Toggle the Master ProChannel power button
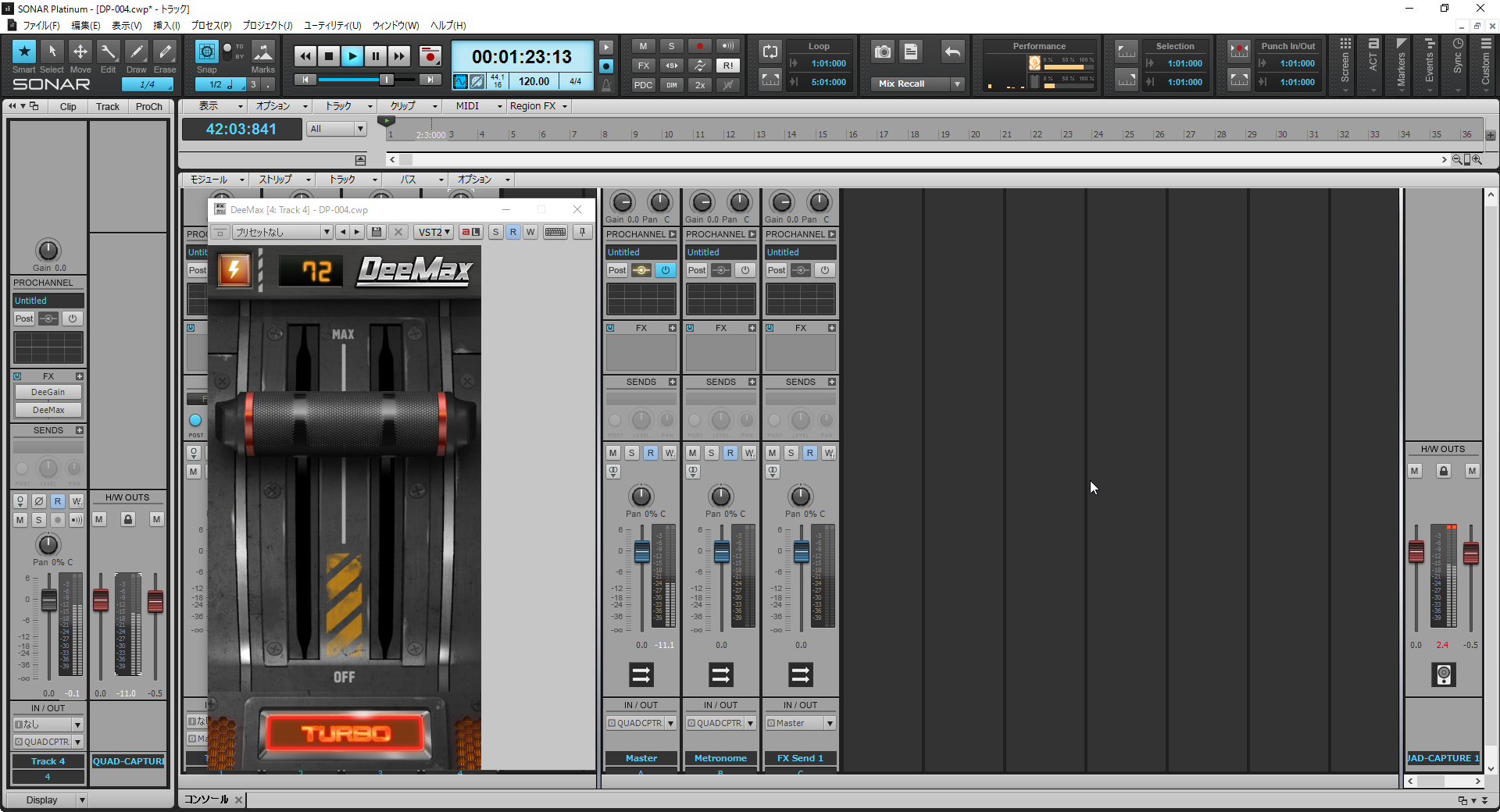This screenshot has height=812, width=1500. point(666,270)
